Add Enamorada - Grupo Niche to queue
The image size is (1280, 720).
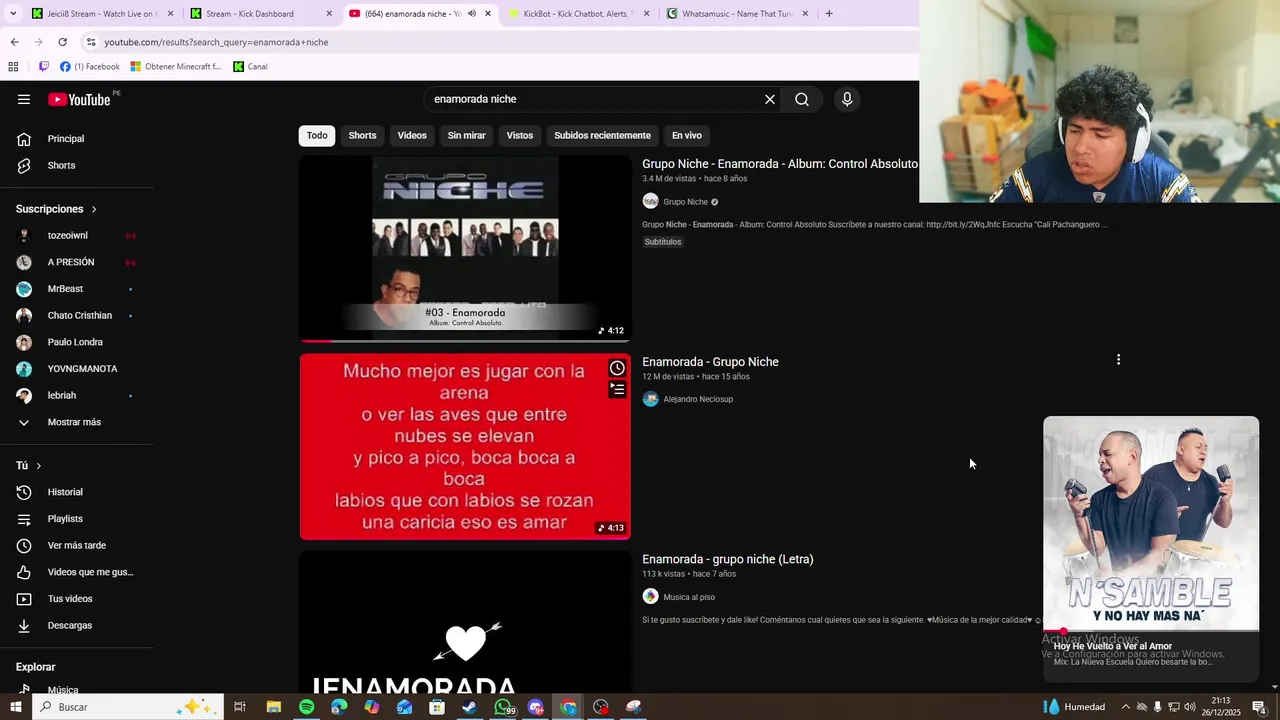617,389
